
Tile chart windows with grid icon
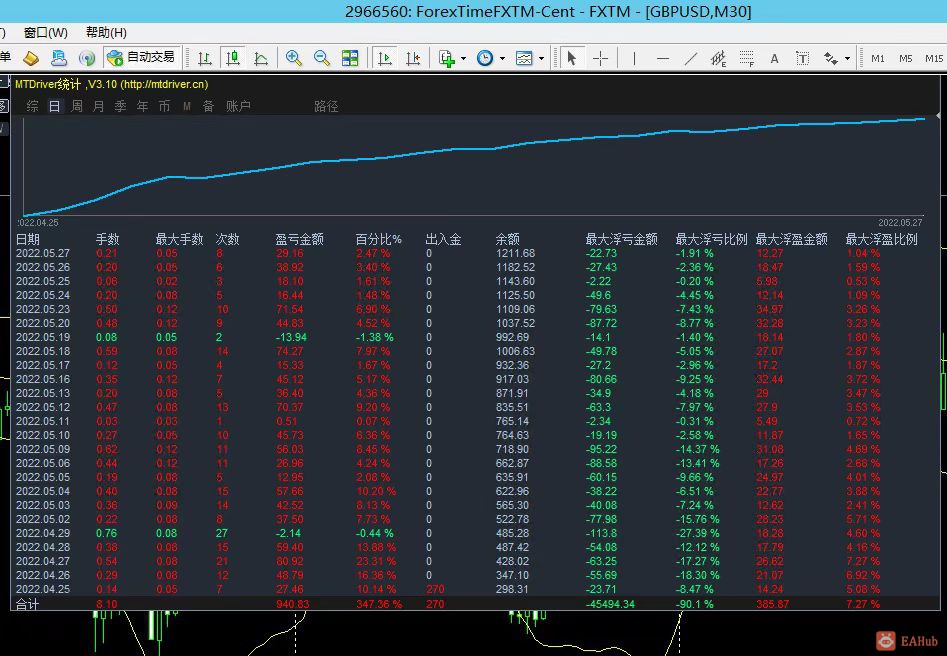point(350,58)
